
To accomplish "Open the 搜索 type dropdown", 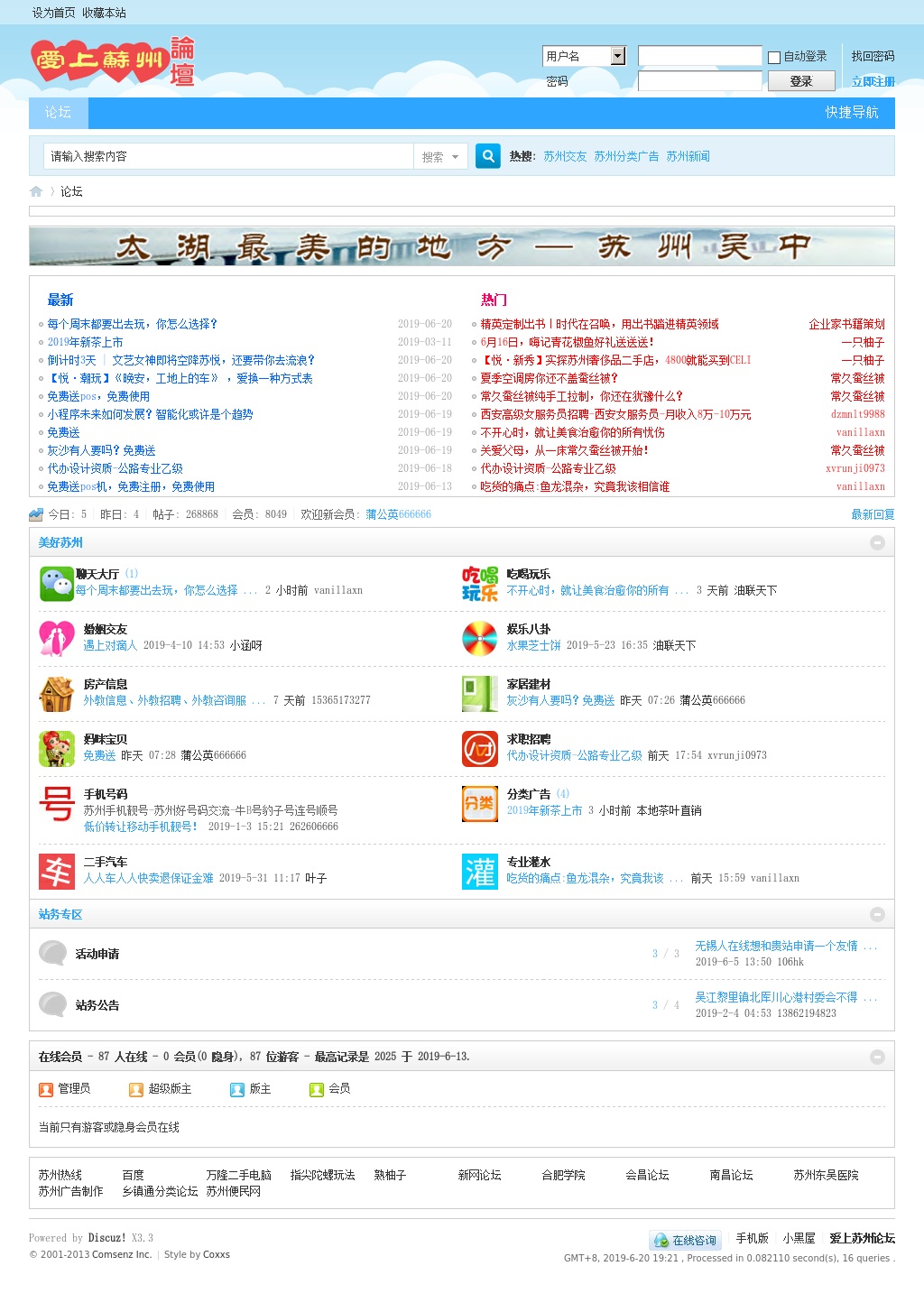I will coord(440,156).
